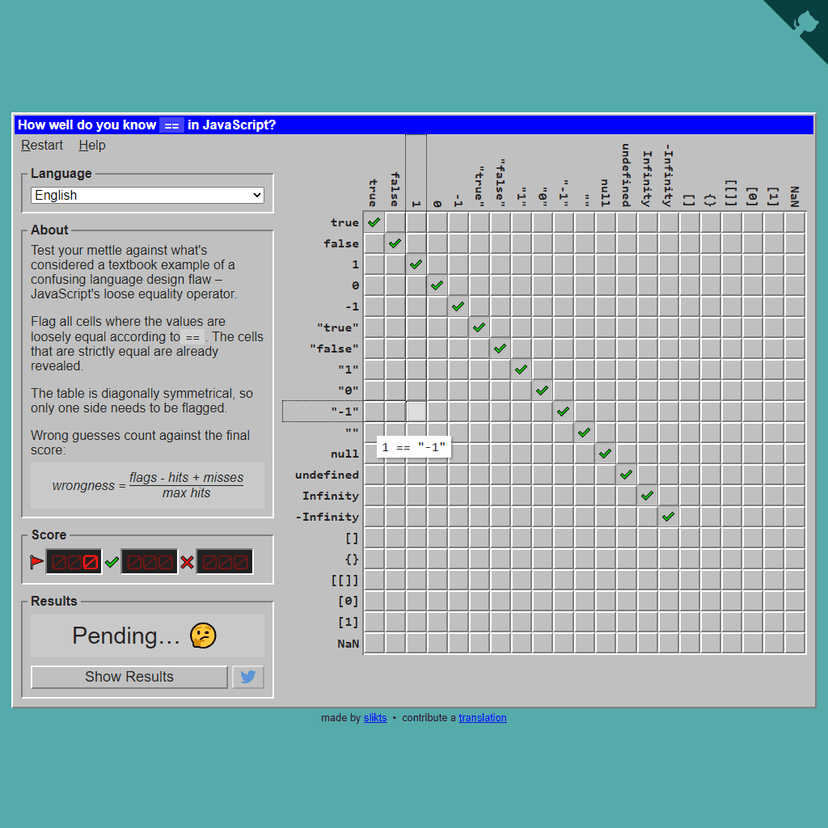Click the green checkmark icon in Score panel
Image resolution: width=828 pixels, height=828 pixels.
coord(112,561)
